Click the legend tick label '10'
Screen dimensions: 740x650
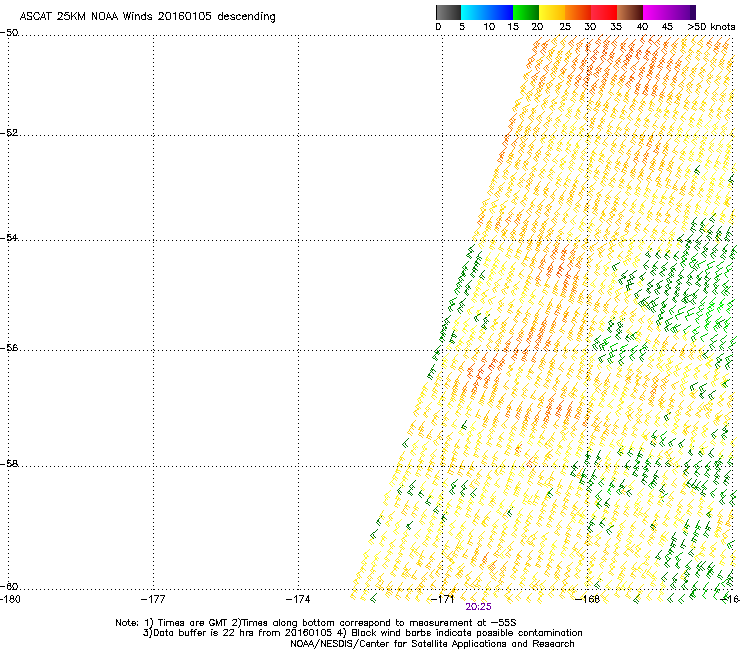point(489,27)
